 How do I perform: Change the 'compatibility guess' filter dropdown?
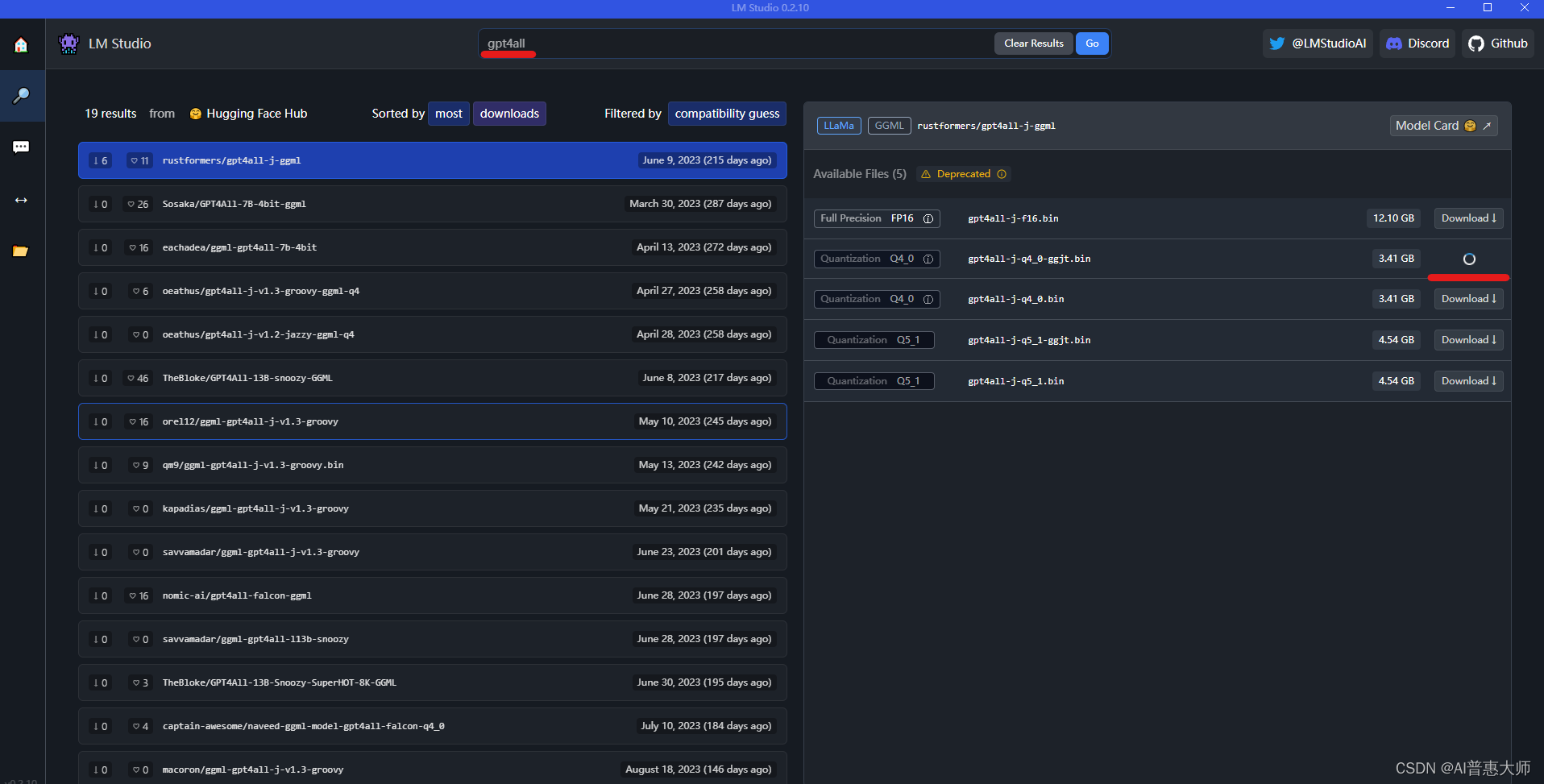(x=727, y=114)
